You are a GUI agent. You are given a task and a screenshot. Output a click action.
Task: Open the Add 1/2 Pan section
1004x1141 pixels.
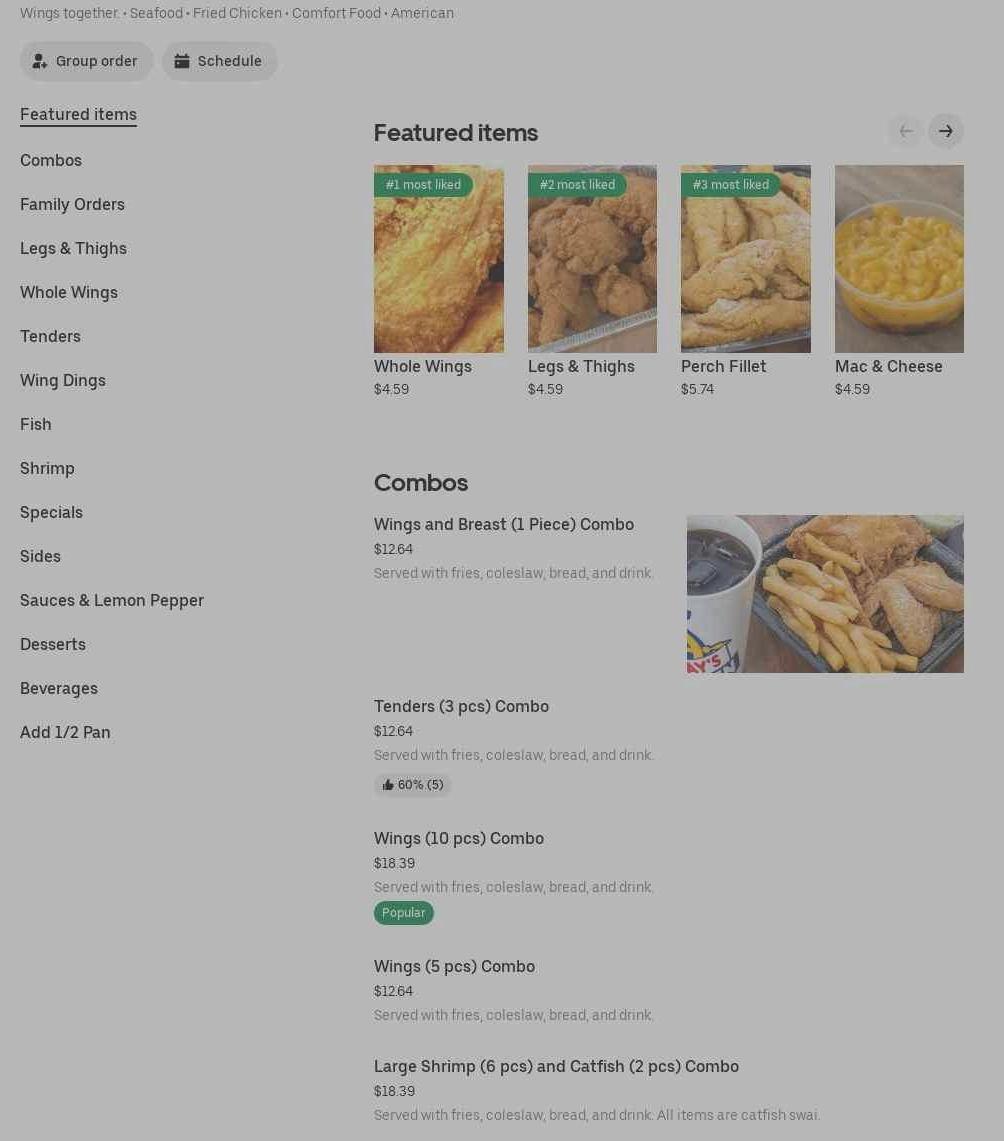(x=65, y=732)
